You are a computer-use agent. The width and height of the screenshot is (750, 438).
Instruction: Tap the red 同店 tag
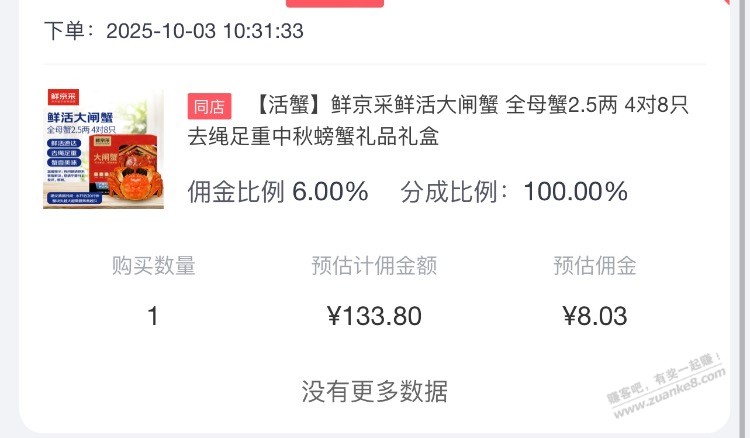(210, 106)
